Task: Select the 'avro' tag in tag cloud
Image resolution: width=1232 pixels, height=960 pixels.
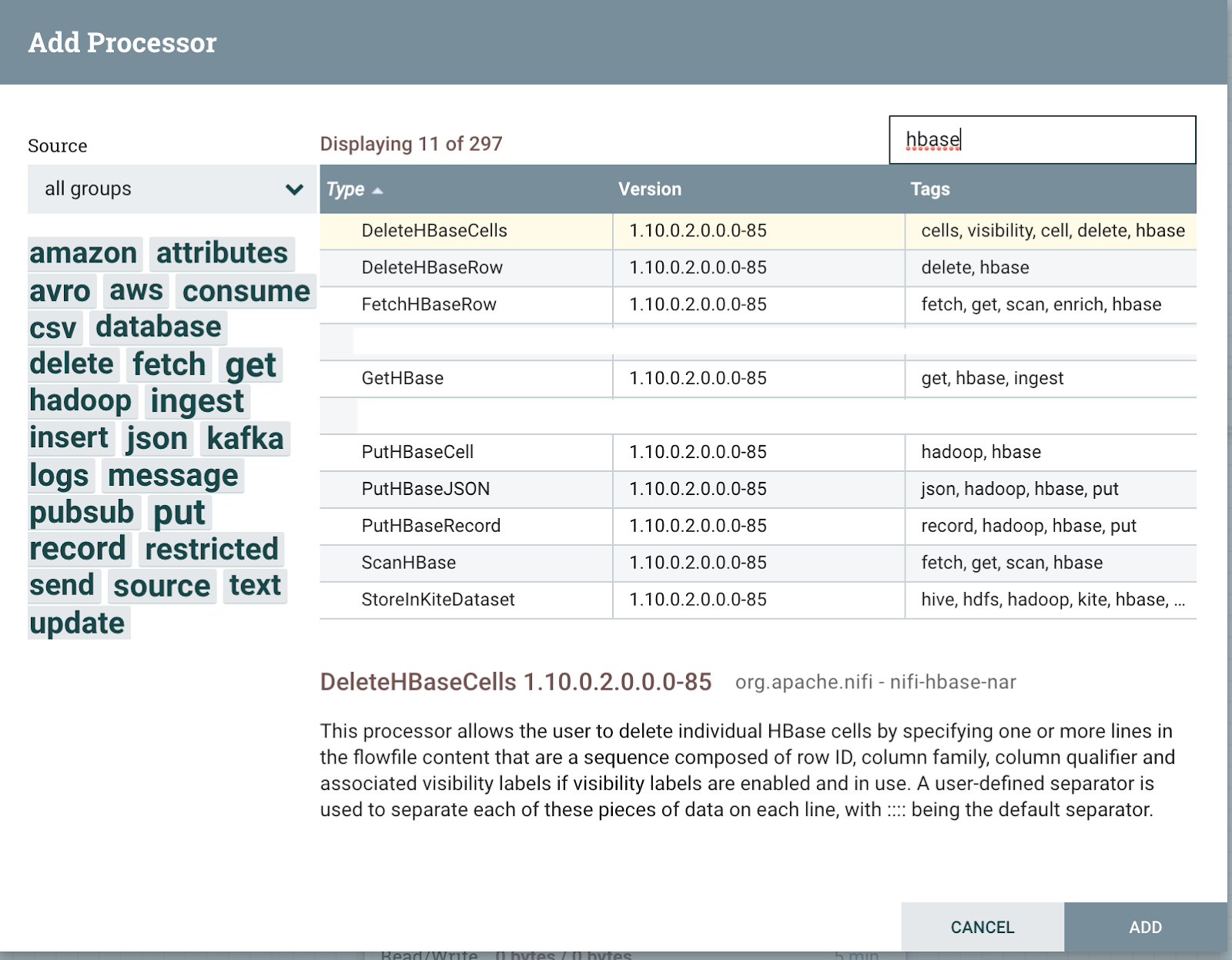Action: pos(60,291)
